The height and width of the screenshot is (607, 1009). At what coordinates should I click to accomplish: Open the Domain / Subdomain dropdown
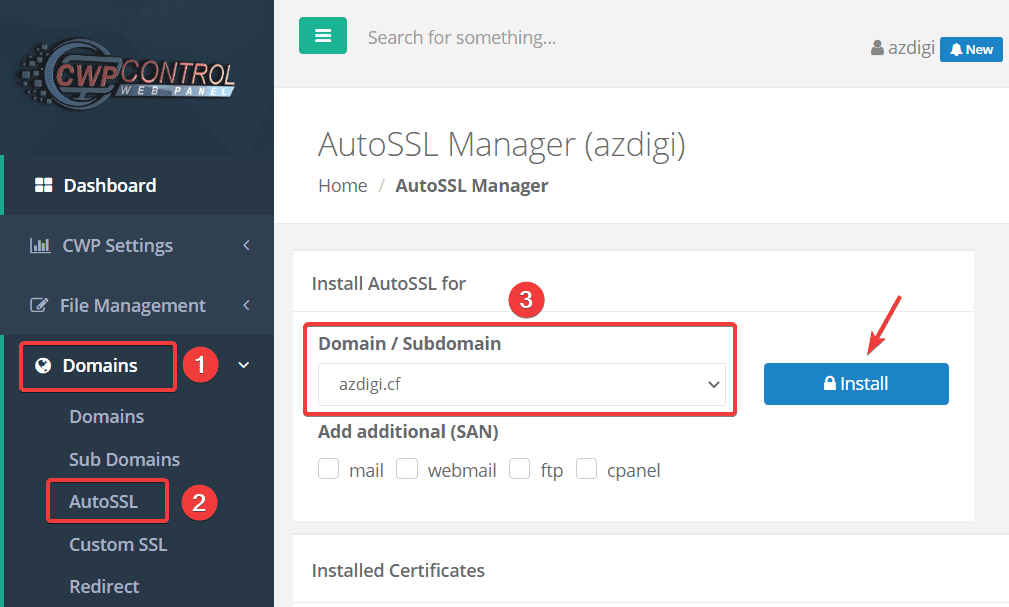coord(522,384)
